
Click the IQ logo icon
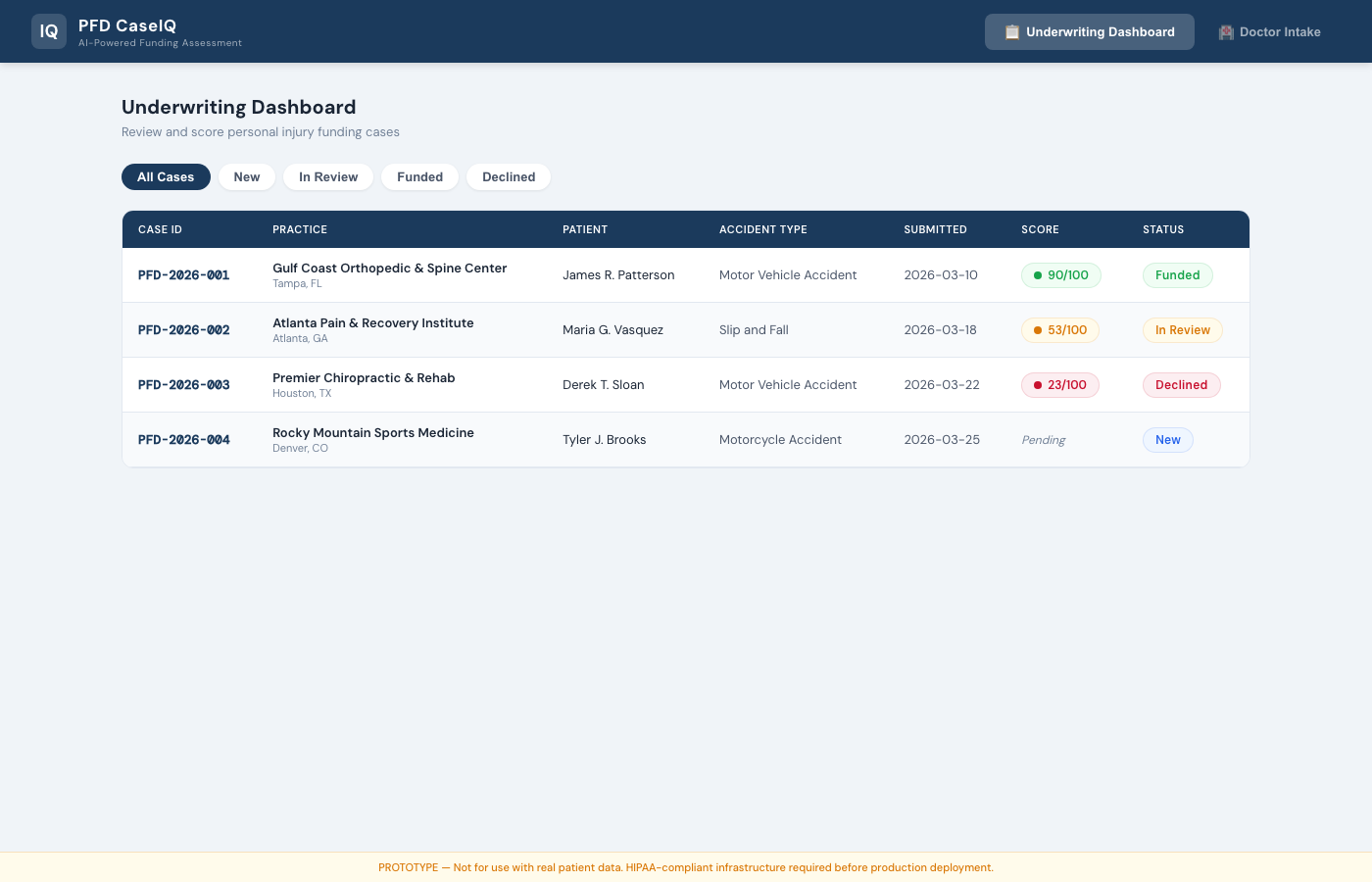tap(48, 30)
